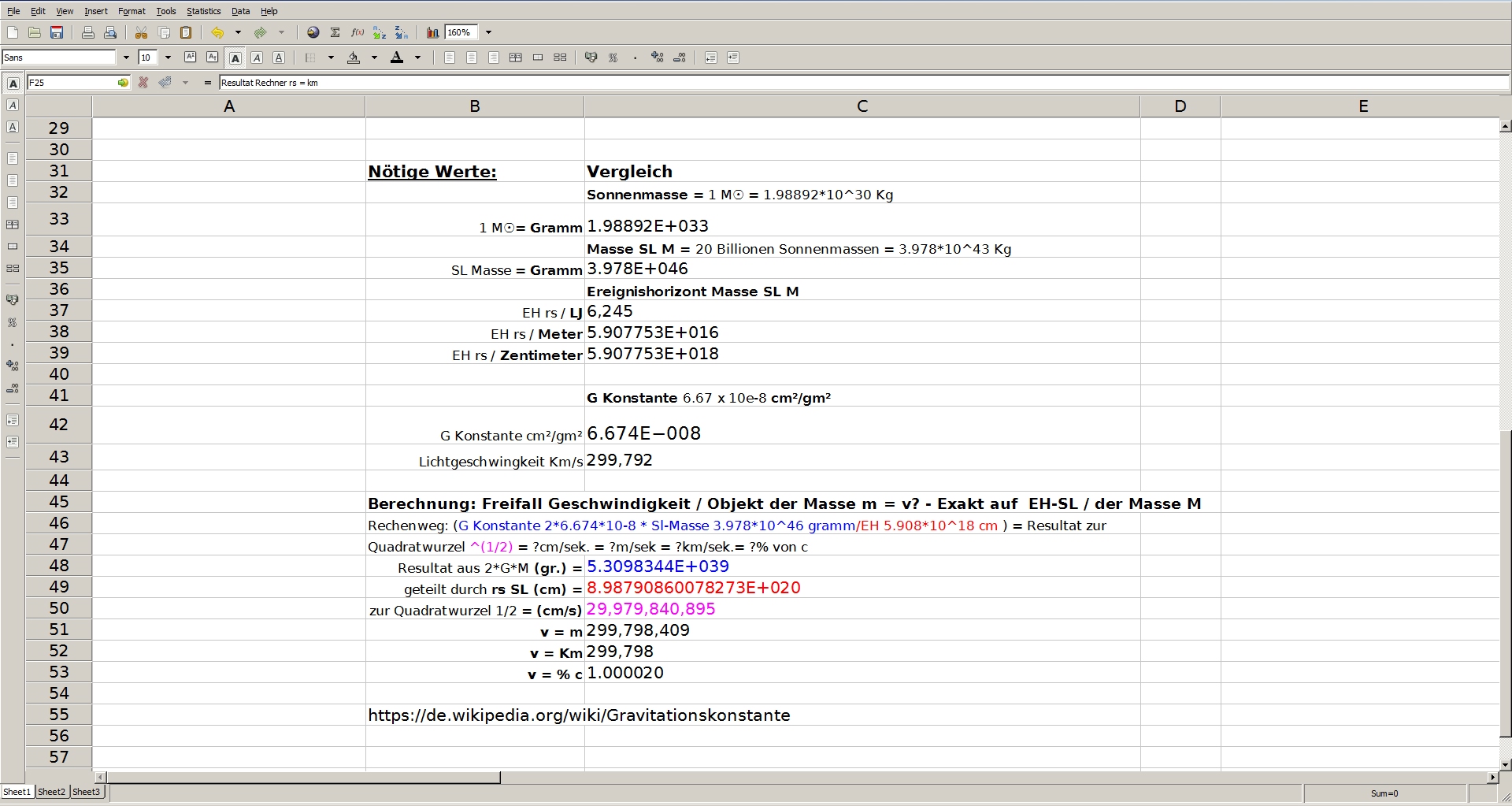
Task: Toggle Italic formatting
Action: click(257, 58)
